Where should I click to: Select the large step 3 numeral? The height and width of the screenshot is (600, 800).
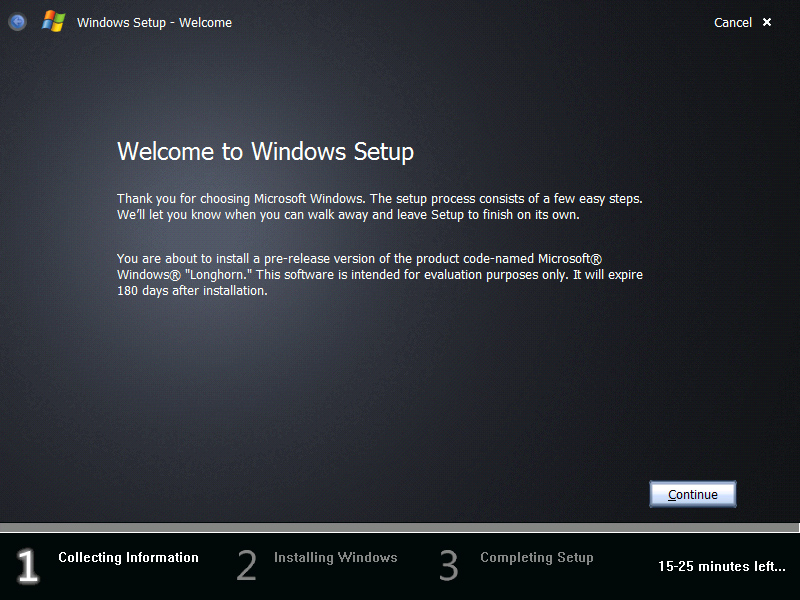coord(448,565)
